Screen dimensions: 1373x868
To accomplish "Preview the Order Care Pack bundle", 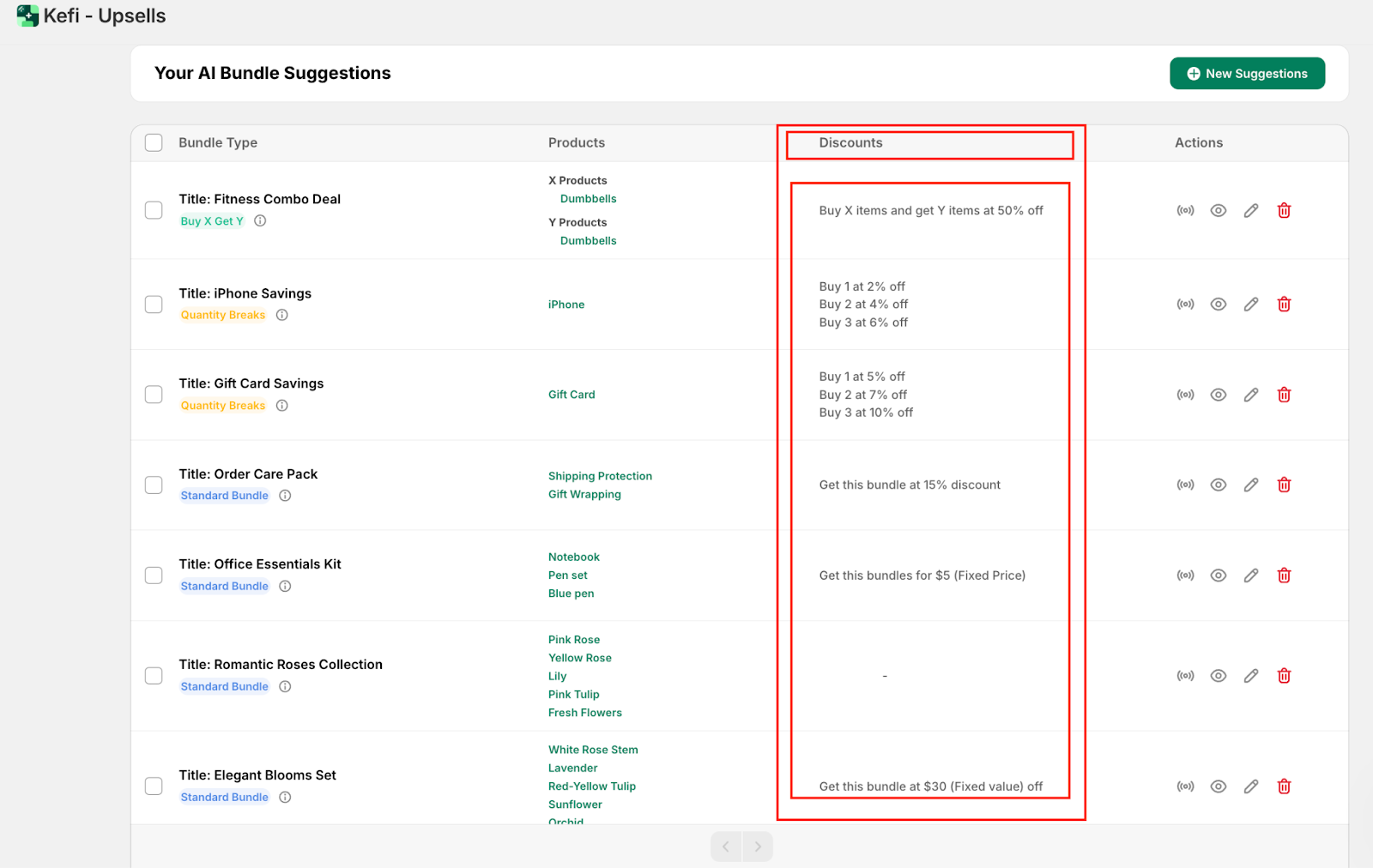I will pyautogui.click(x=1218, y=485).
